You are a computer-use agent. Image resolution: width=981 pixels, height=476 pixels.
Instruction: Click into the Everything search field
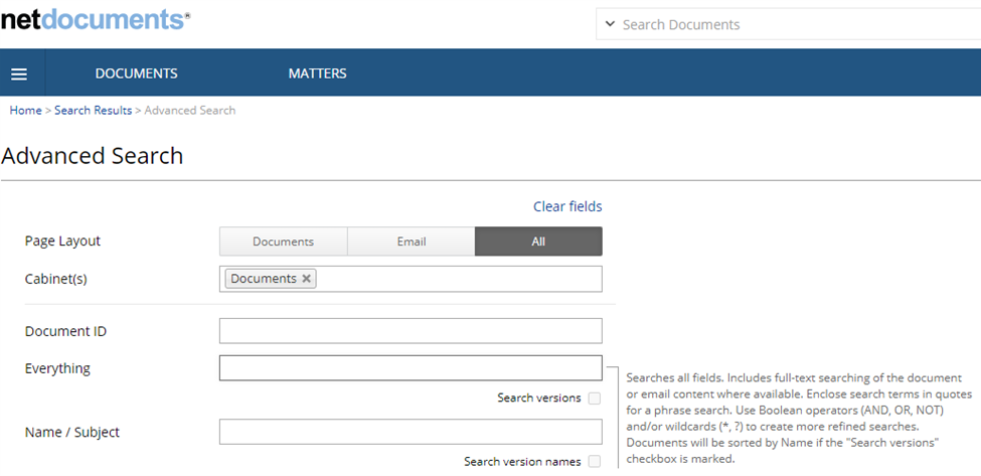tap(410, 368)
